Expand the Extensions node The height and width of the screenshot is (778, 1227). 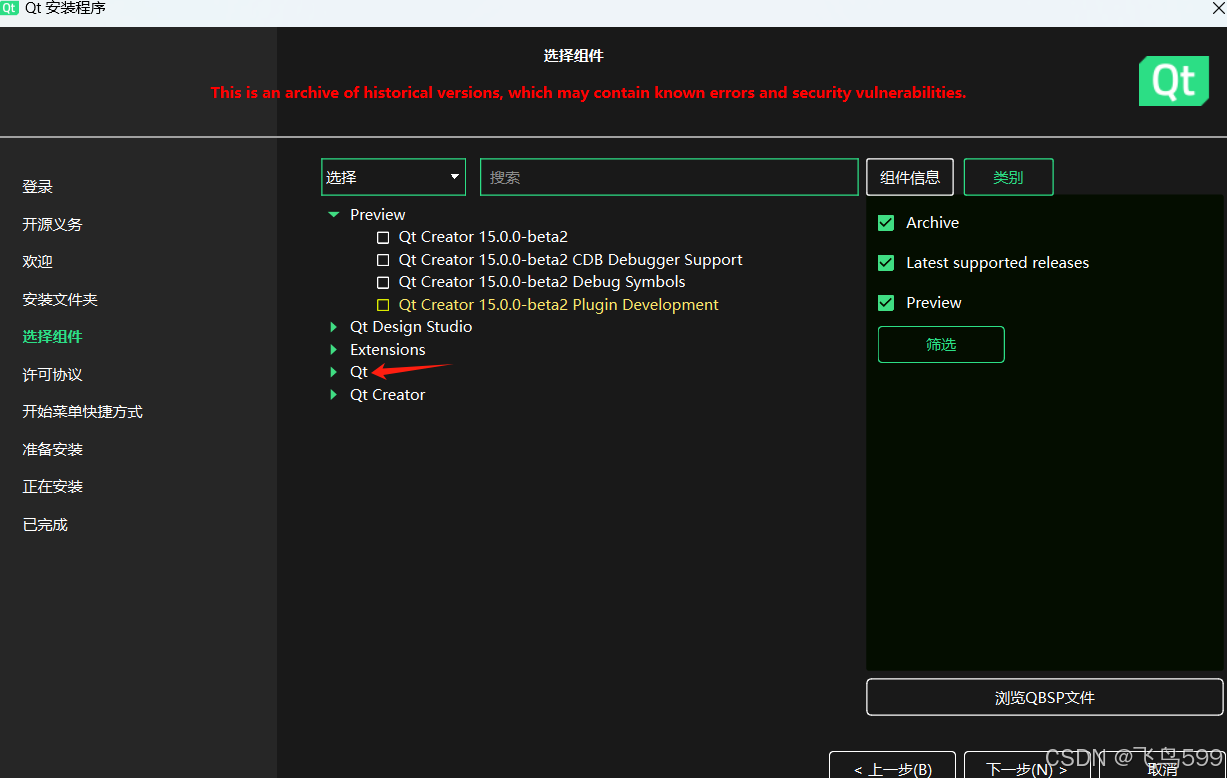click(334, 350)
